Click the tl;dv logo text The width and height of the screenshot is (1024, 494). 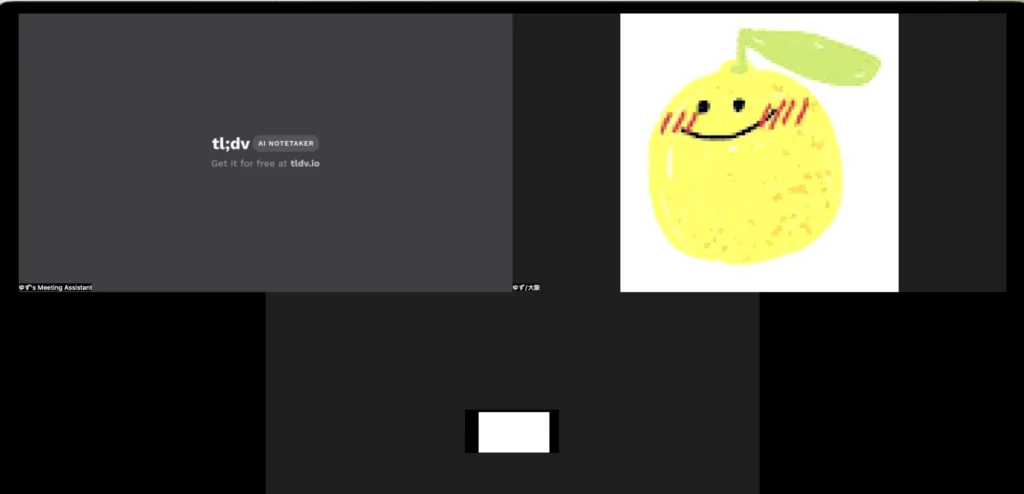click(x=231, y=144)
